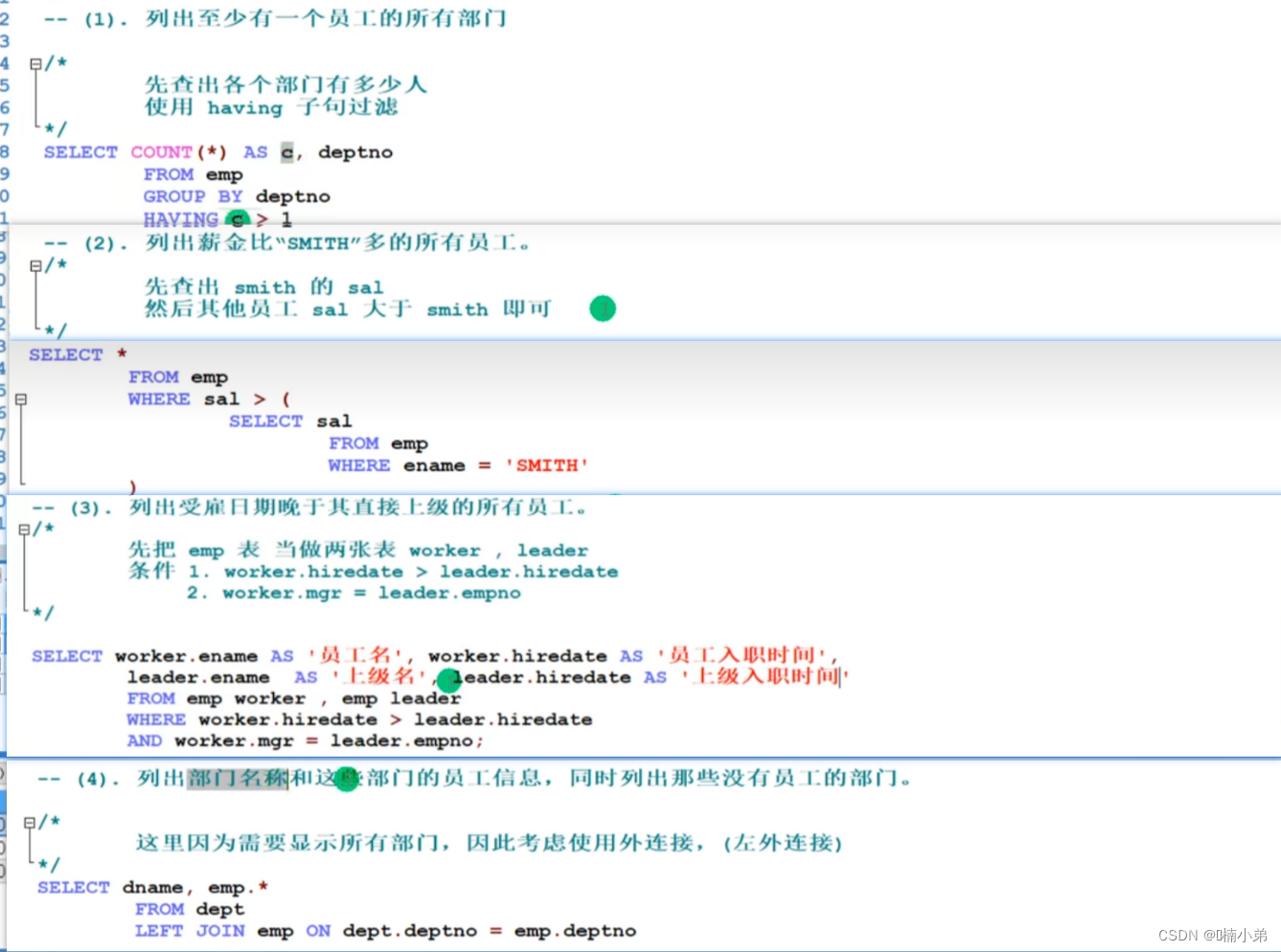
Task: Click the alias string '上级名'
Action: coord(378,676)
